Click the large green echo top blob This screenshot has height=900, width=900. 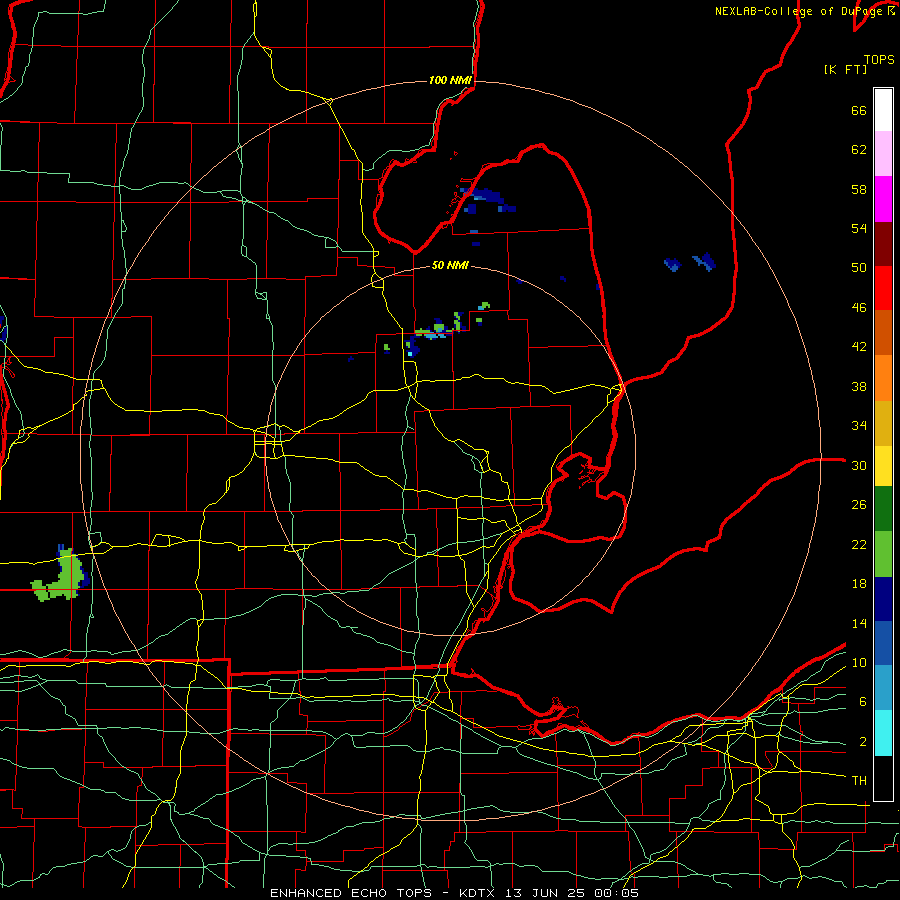tap(60, 577)
